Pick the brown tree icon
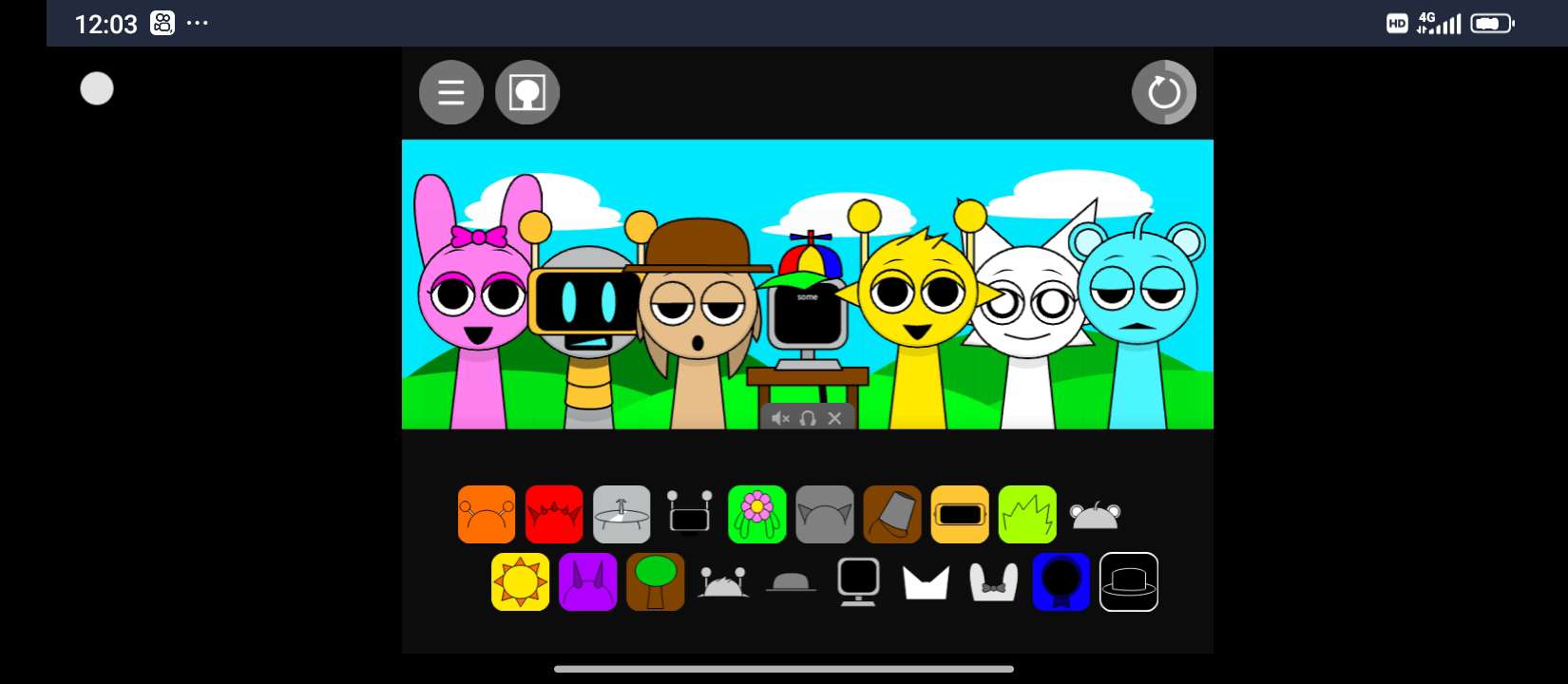This screenshot has width=1568, height=684. tap(656, 581)
